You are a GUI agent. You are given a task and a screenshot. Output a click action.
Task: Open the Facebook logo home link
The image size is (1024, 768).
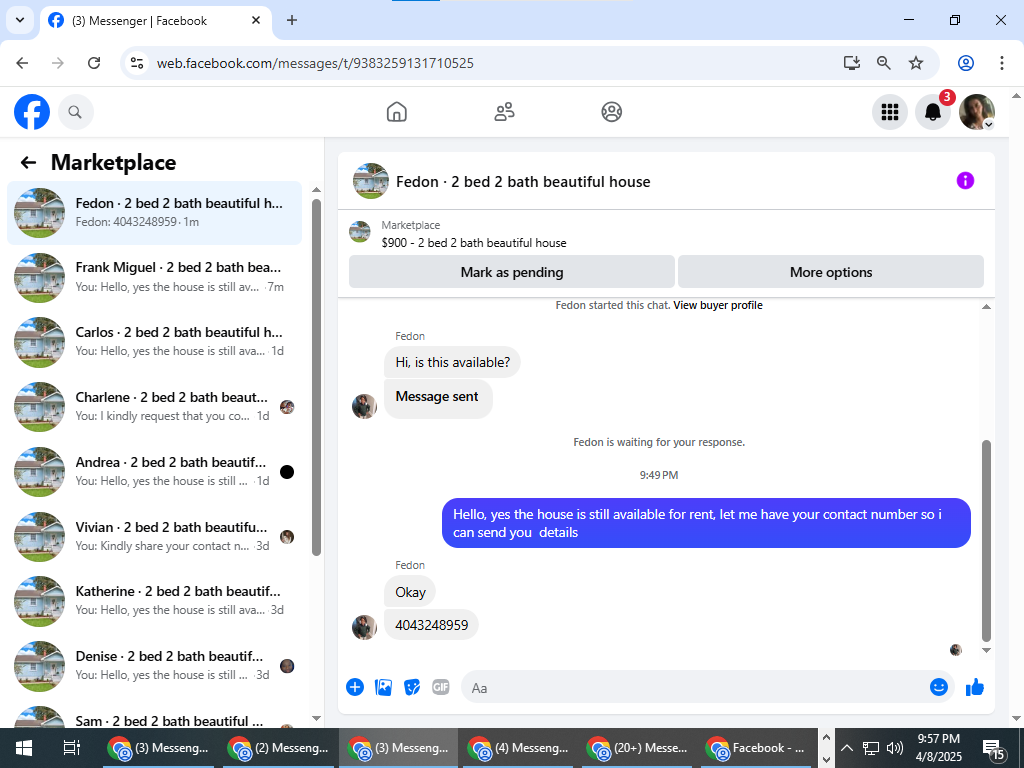[x=32, y=112]
